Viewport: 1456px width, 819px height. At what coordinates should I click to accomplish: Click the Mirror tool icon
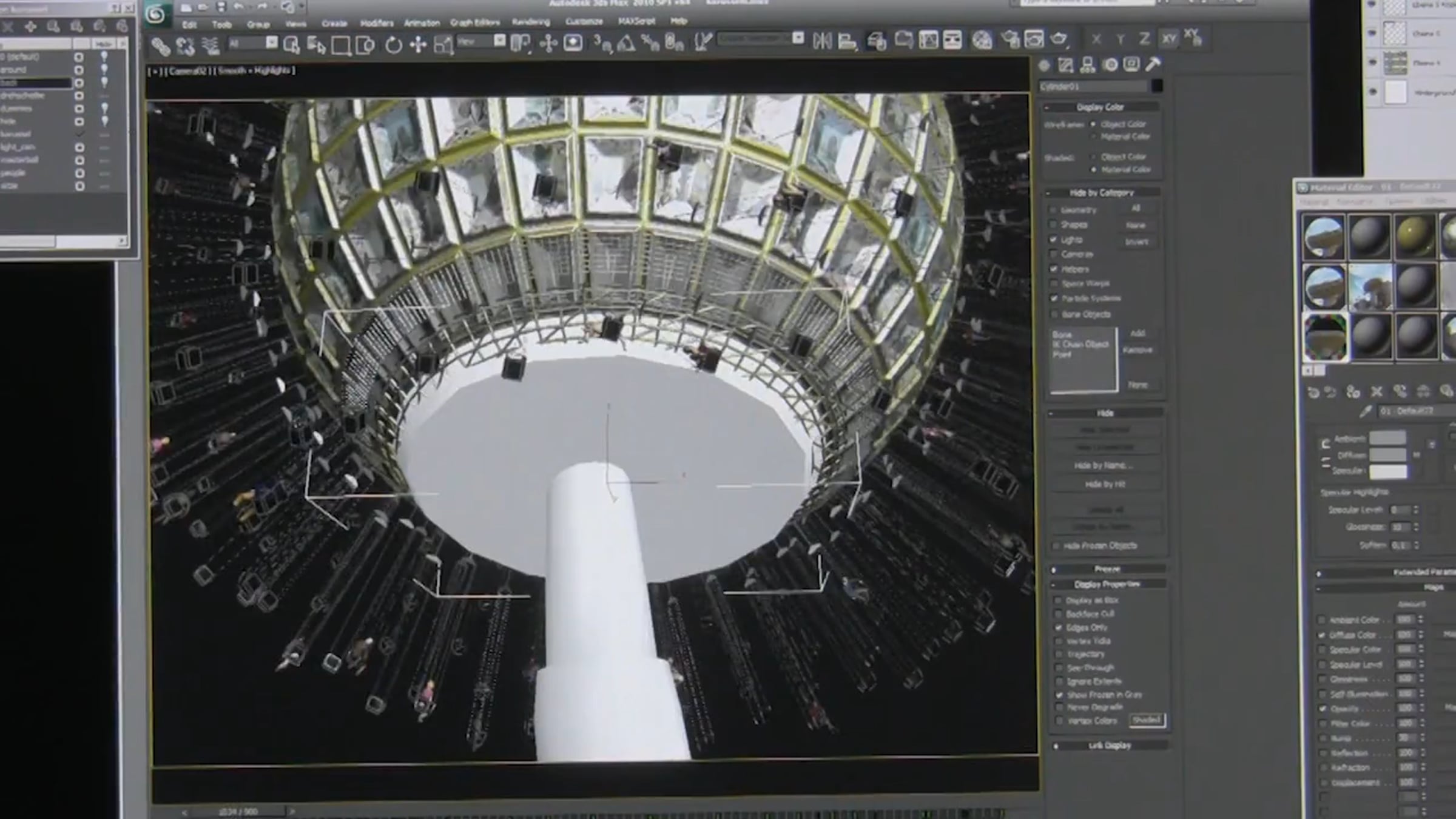click(822, 41)
